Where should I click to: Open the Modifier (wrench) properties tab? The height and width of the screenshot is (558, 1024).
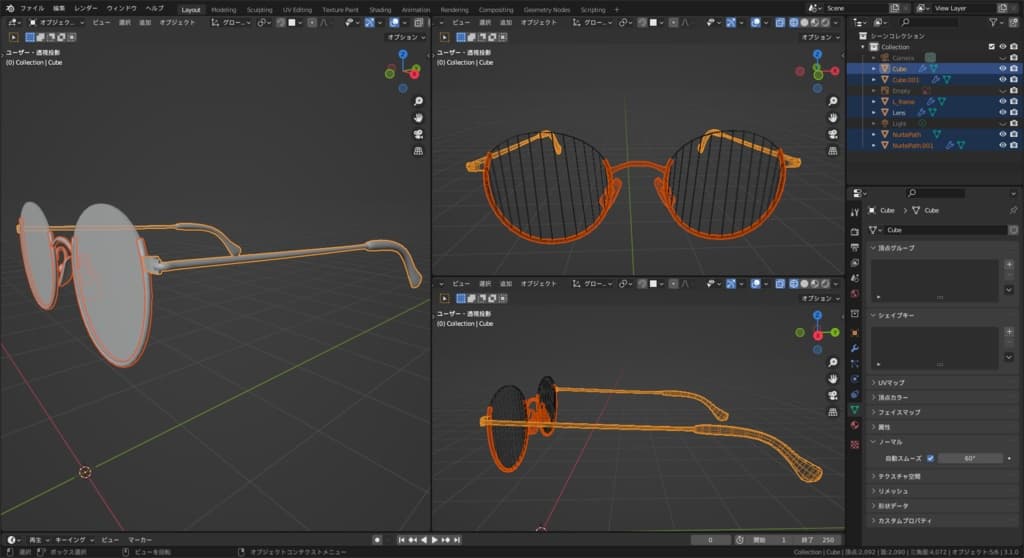pos(855,347)
